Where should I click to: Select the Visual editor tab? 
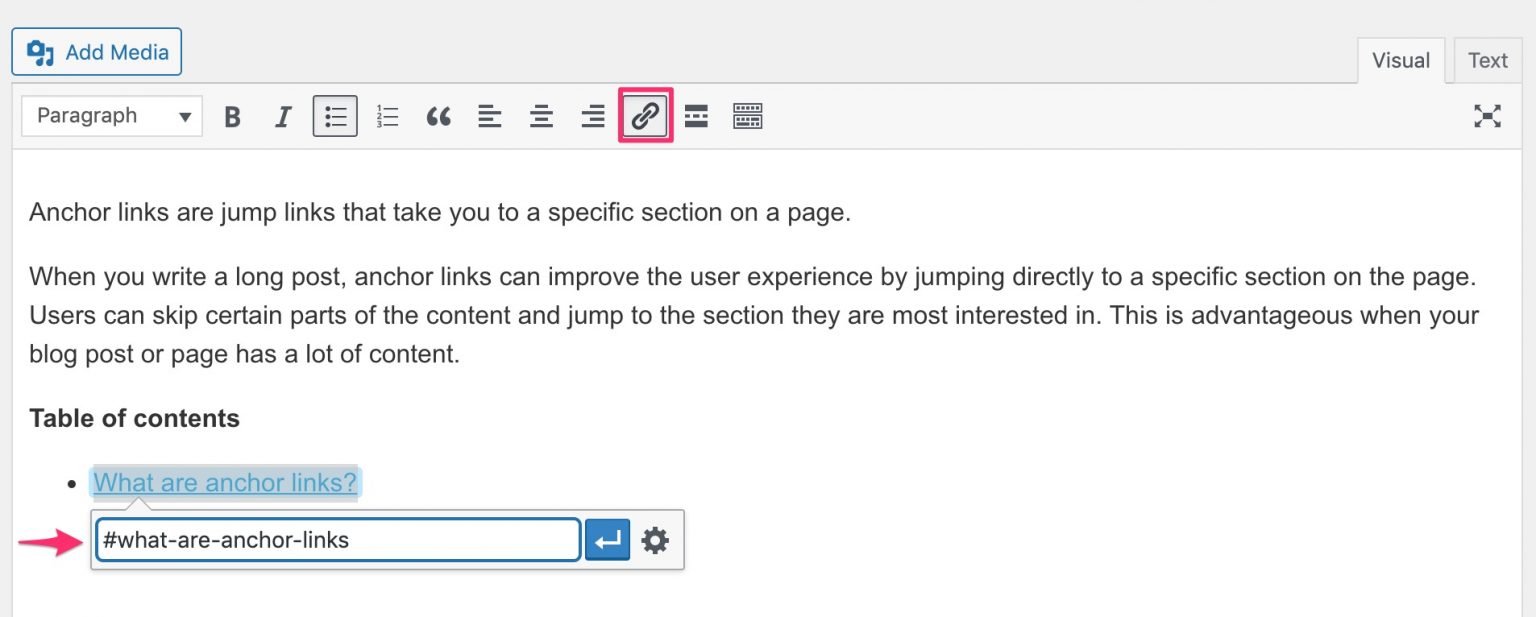click(x=1400, y=60)
